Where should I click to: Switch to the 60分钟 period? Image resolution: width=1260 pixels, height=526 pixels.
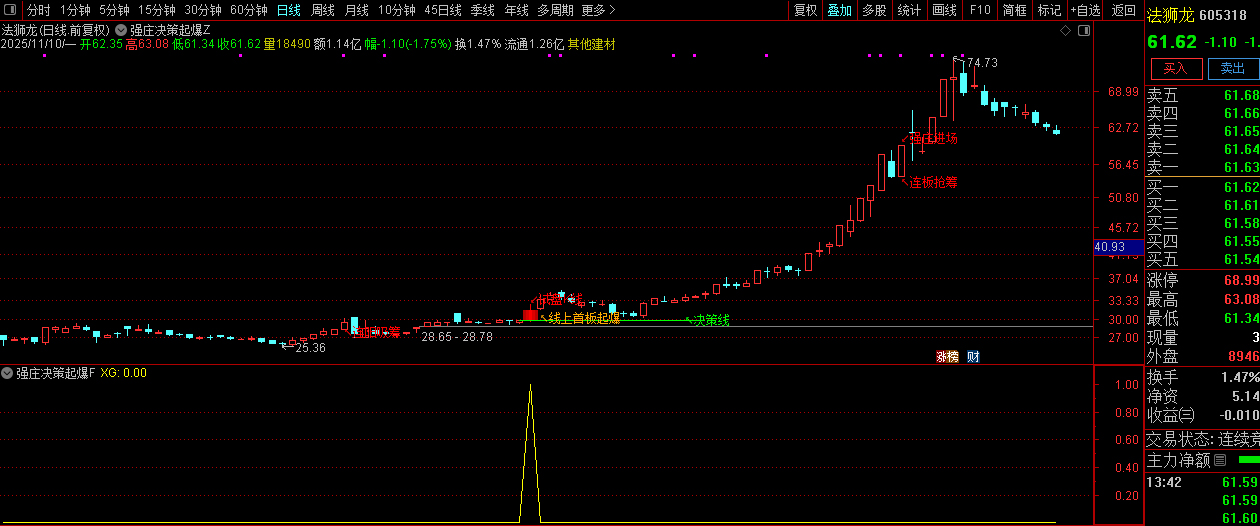coord(249,10)
